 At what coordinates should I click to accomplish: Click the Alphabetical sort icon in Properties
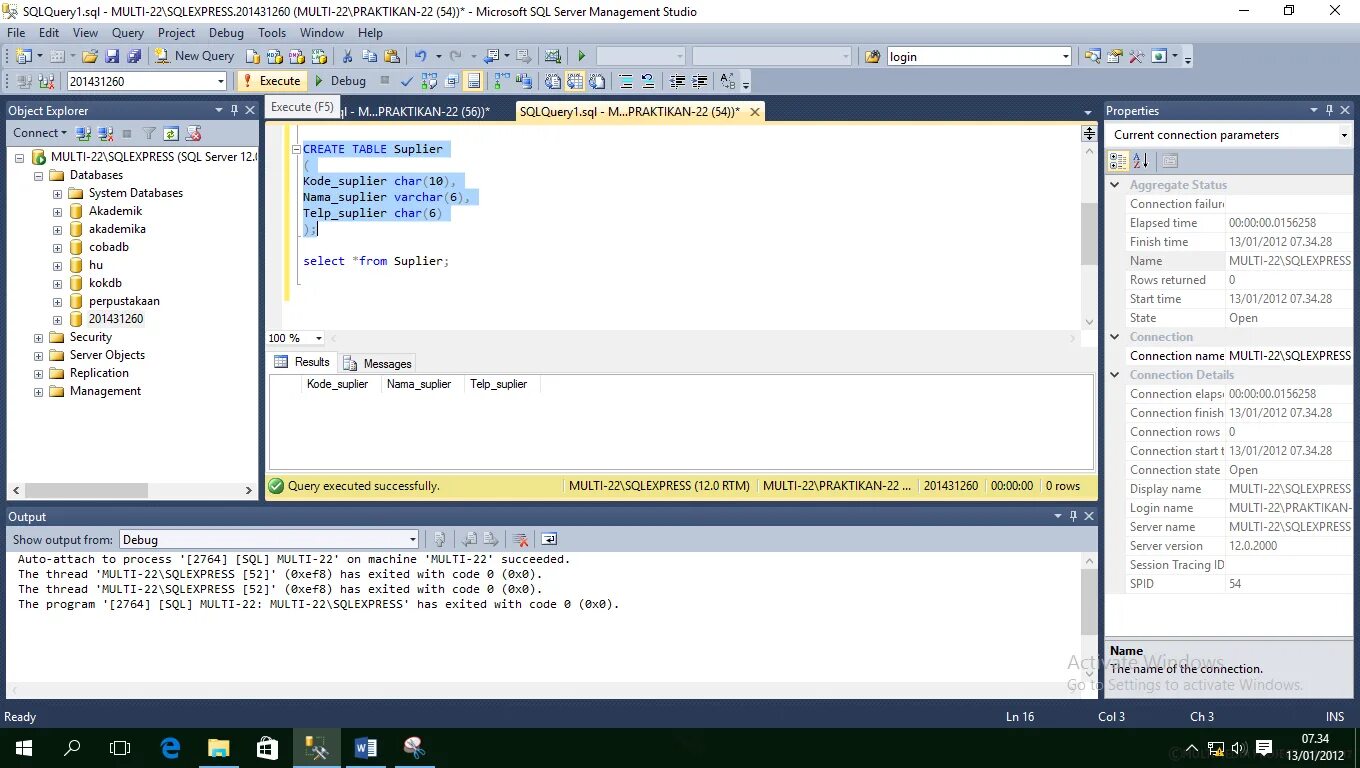pyautogui.click(x=1140, y=161)
